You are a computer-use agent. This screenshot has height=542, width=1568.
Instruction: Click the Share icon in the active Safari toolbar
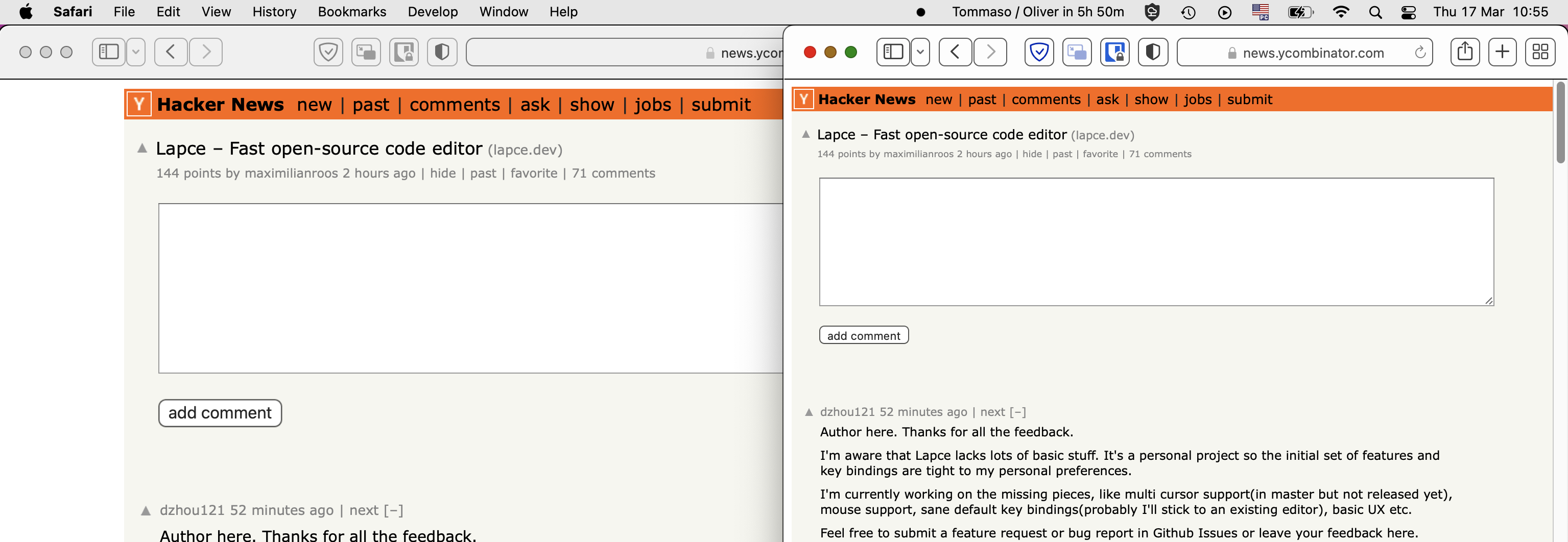click(x=1464, y=53)
